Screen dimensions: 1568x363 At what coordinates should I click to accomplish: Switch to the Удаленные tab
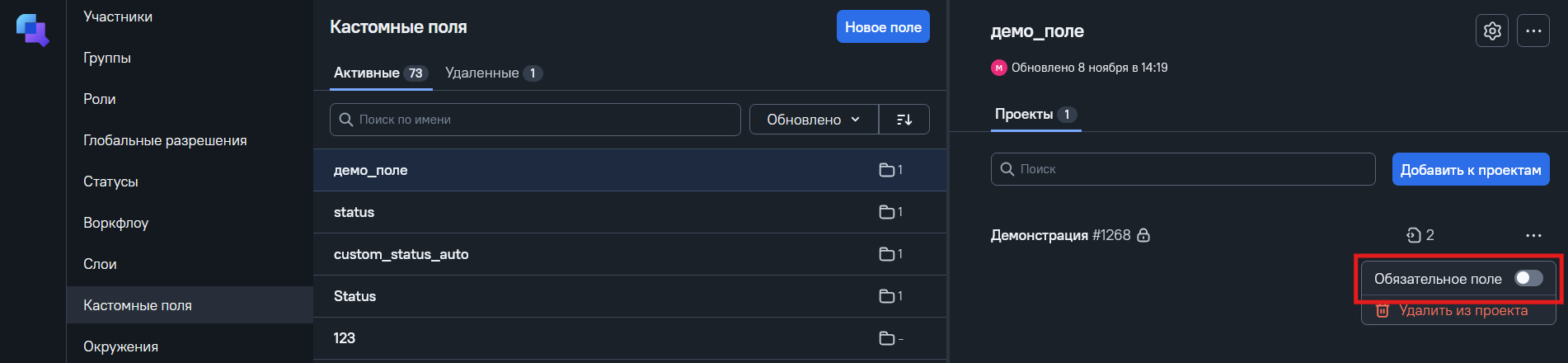point(493,73)
